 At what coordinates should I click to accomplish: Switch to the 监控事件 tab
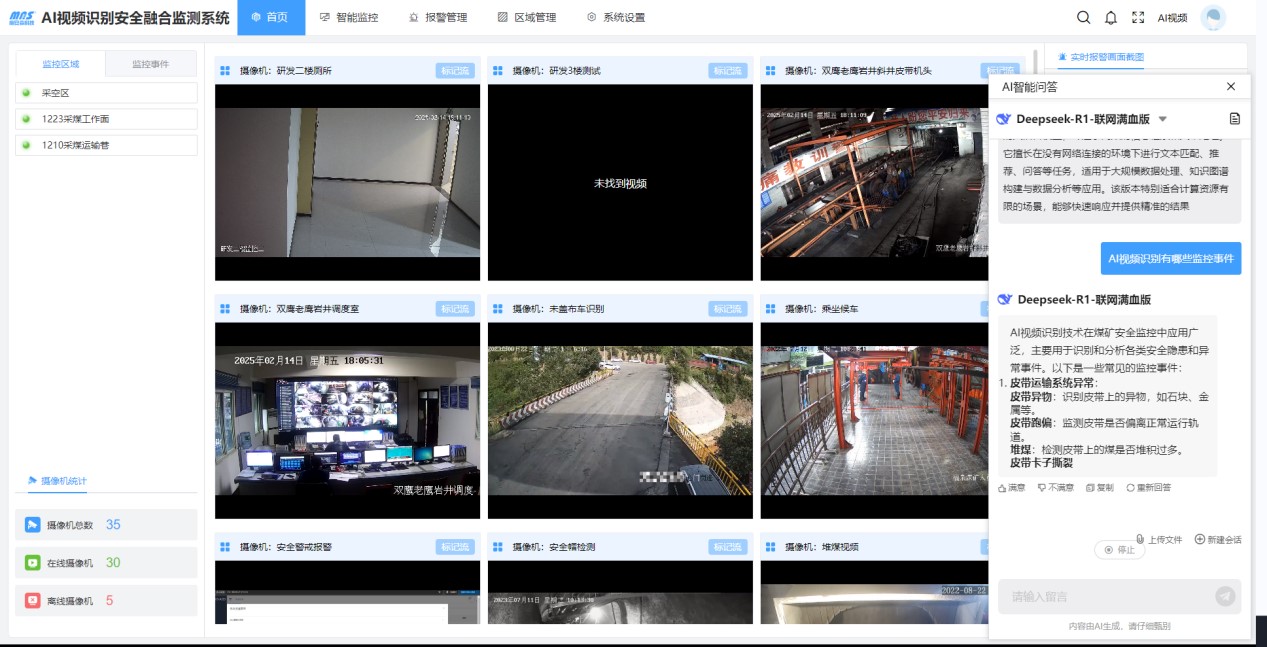pyautogui.click(x=150, y=64)
